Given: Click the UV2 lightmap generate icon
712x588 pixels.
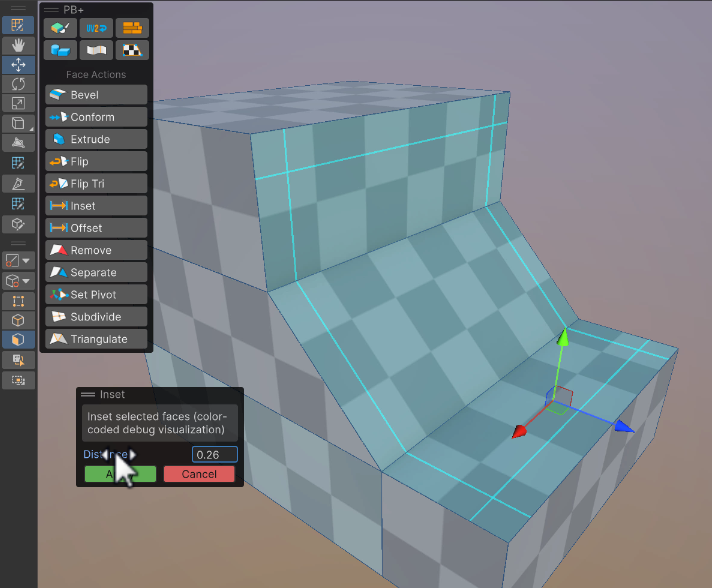Looking at the screenshot, I should point(96,28).
